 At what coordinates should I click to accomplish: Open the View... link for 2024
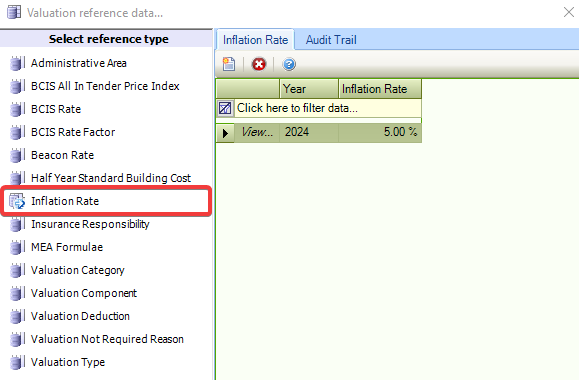[x=257, y=132]
